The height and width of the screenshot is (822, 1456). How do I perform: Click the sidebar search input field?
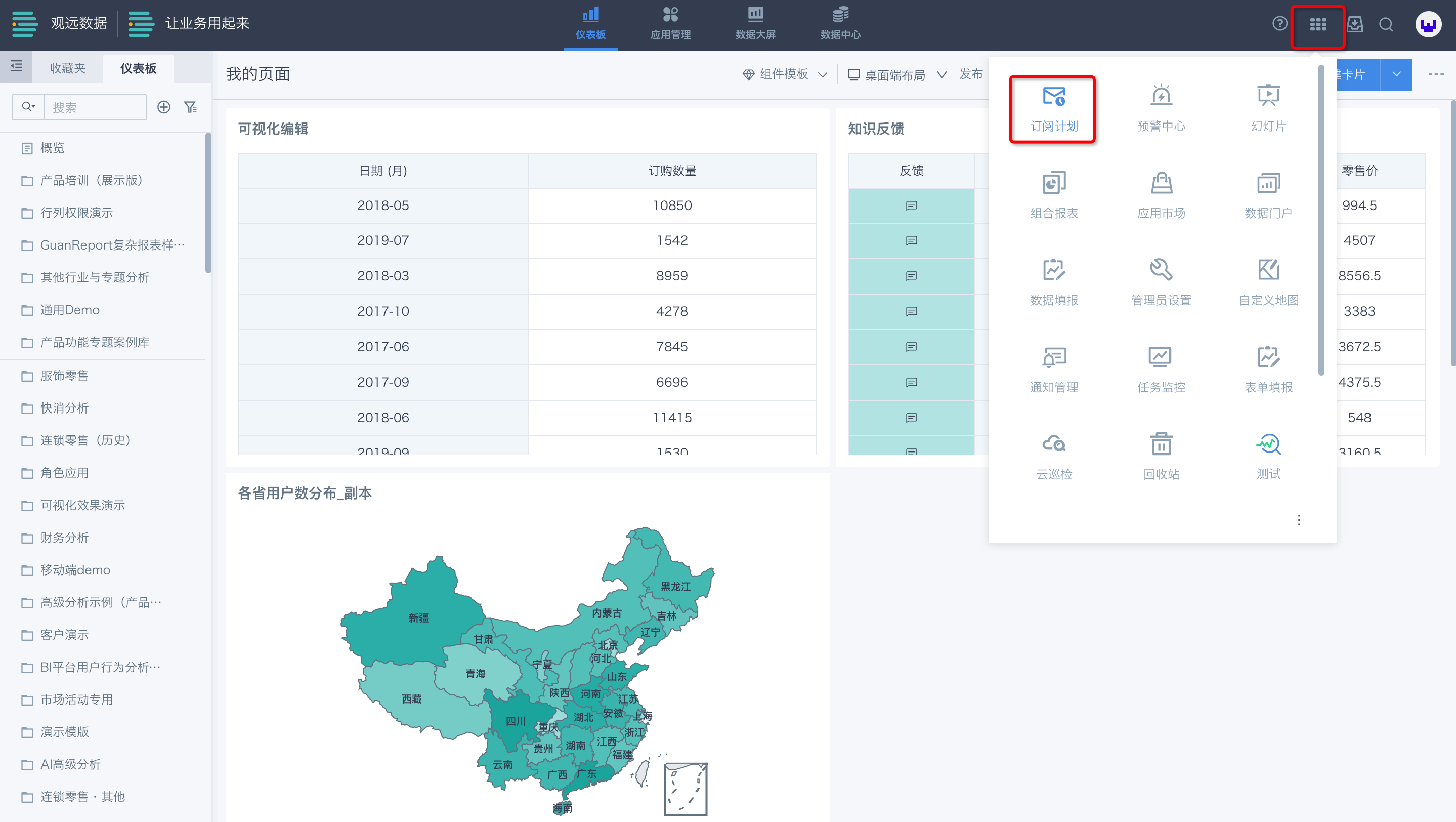click(95, 107)
